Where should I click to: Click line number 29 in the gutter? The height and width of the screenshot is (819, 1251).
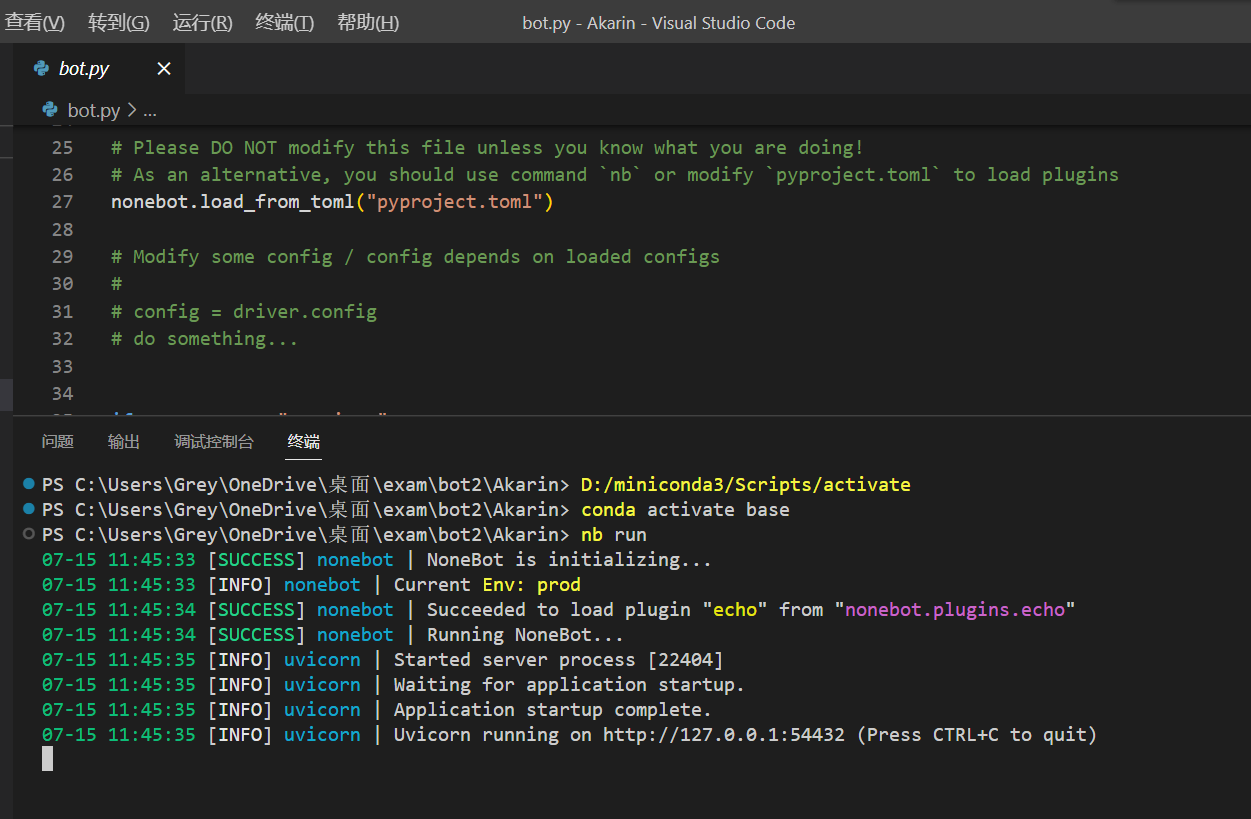[62, 257]
